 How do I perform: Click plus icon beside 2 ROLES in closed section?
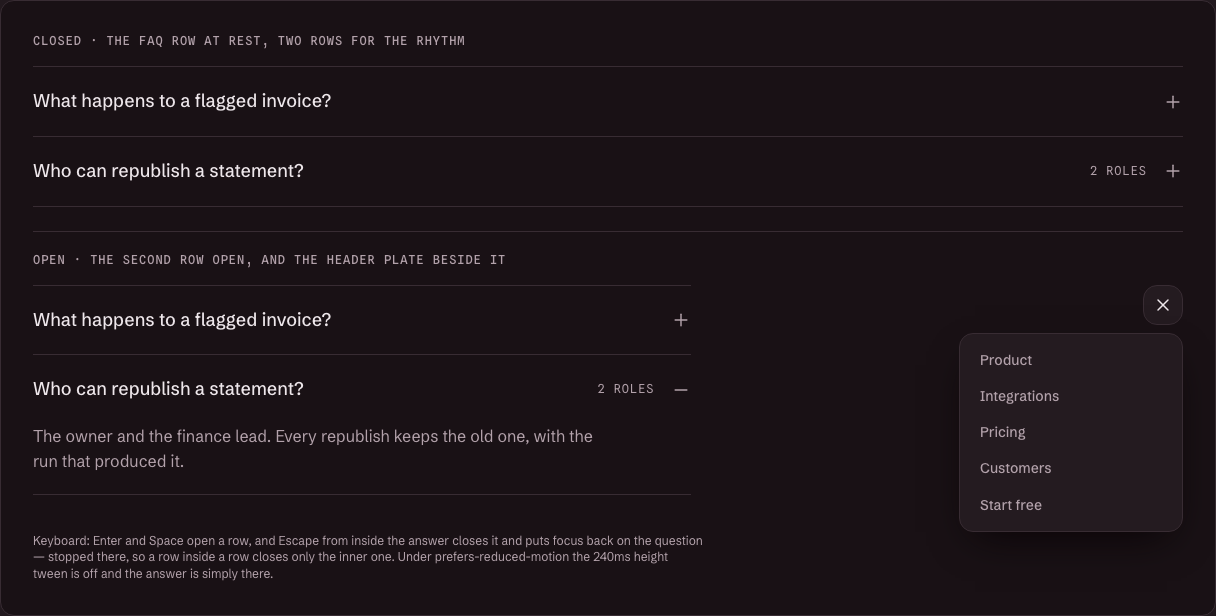click(1173, 171)
